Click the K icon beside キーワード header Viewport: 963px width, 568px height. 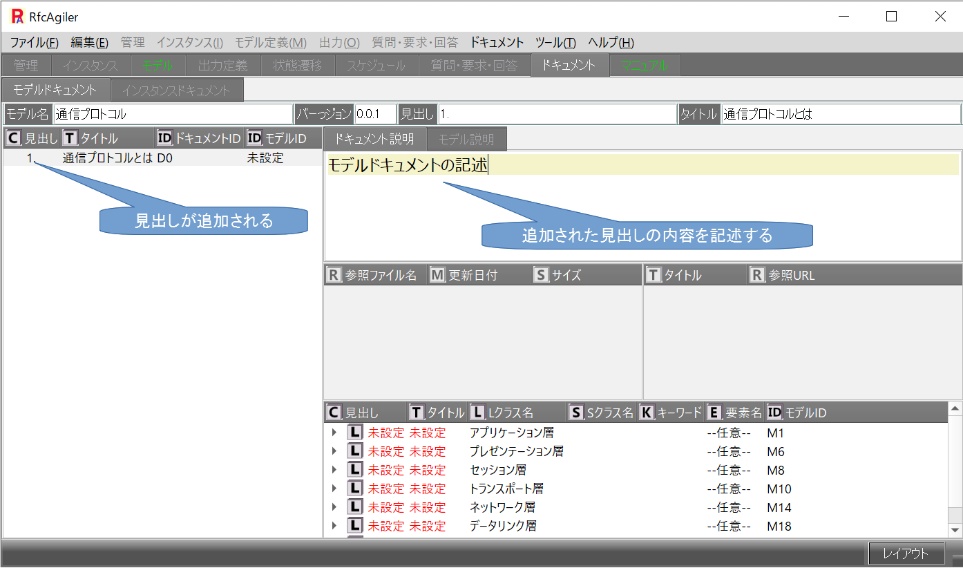(646, 413)
